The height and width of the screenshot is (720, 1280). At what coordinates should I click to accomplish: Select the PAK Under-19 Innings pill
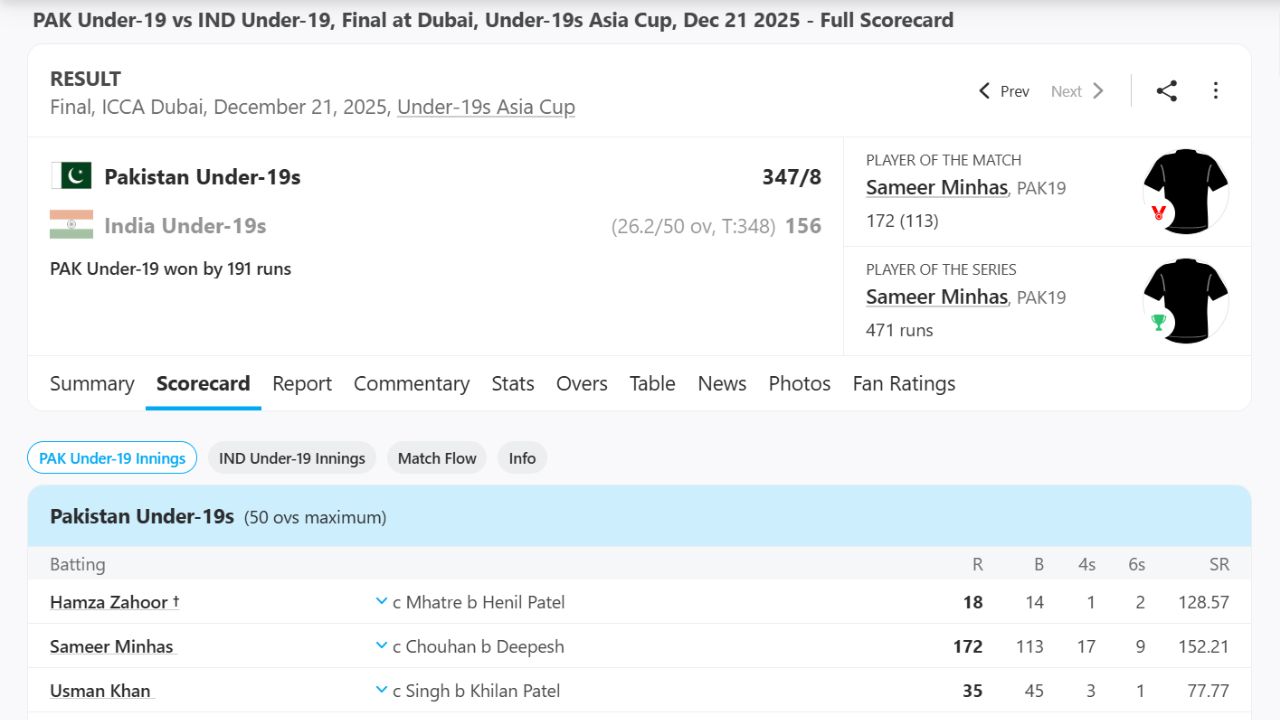point(111,457)
